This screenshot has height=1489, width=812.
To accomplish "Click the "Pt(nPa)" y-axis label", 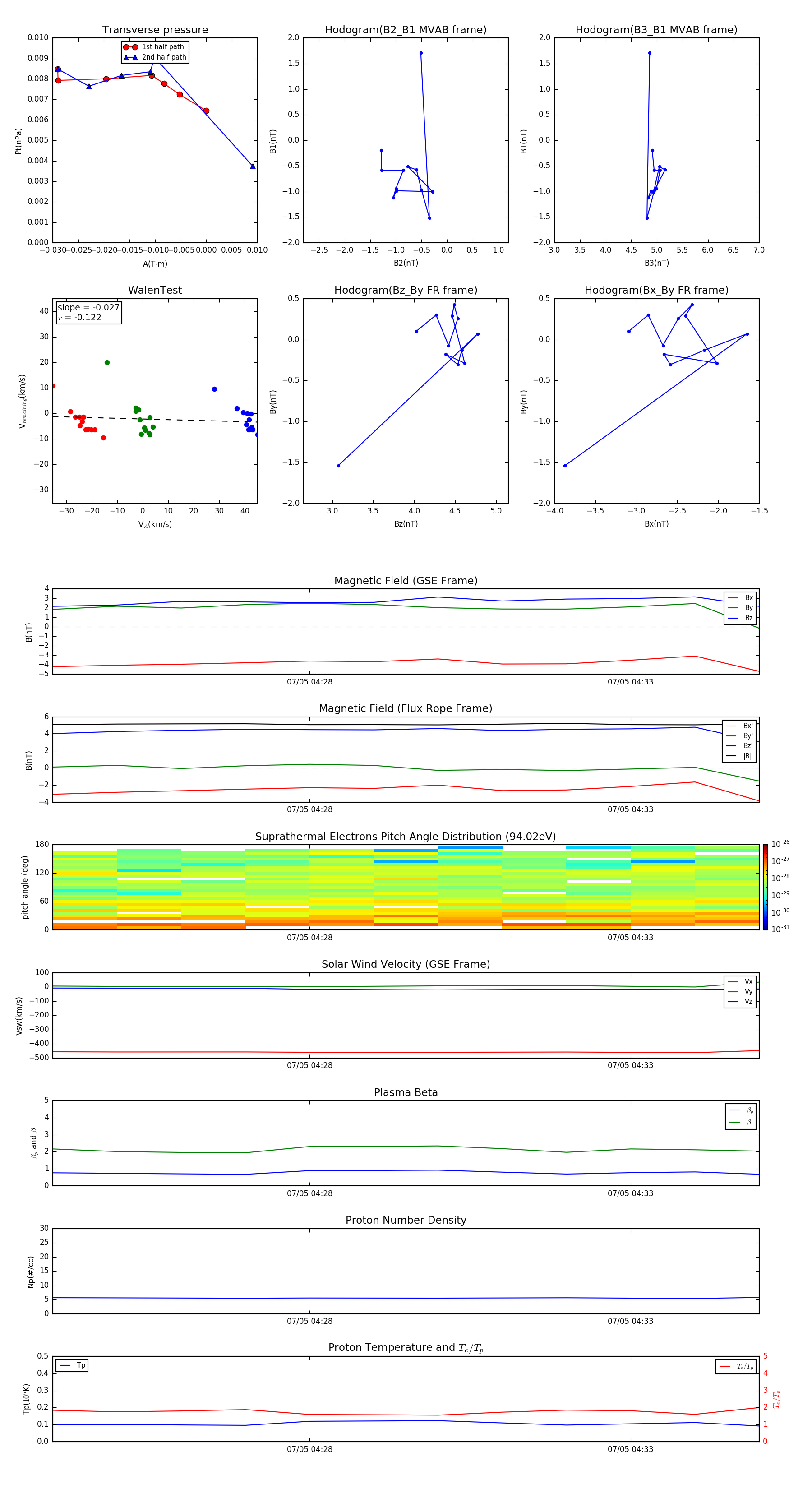I will (18, 141).
